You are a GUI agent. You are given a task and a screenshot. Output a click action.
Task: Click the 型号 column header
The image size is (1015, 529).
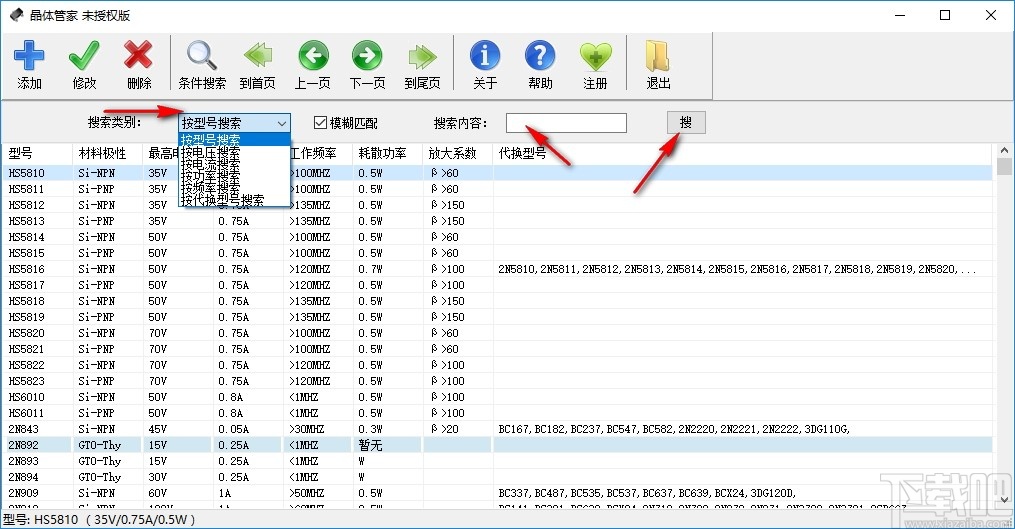[38, 153]
